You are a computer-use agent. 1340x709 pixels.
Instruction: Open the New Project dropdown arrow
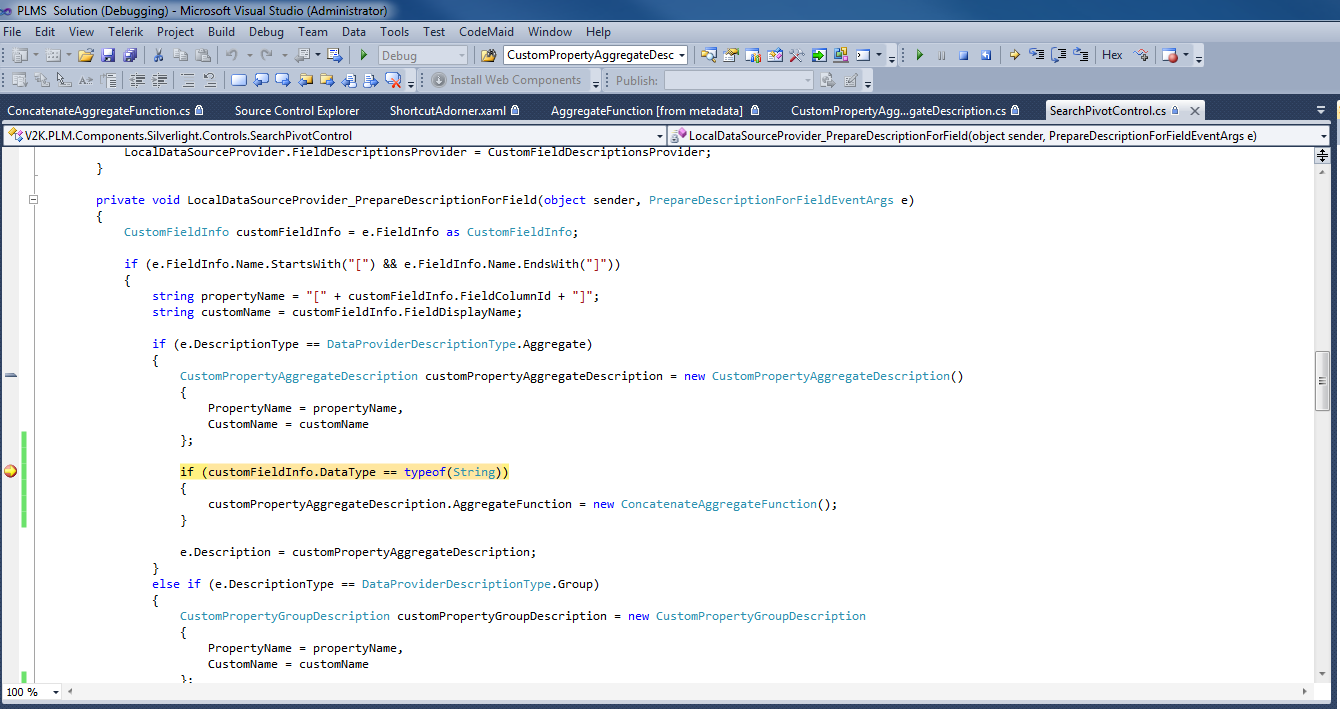[x=35, y=55]
